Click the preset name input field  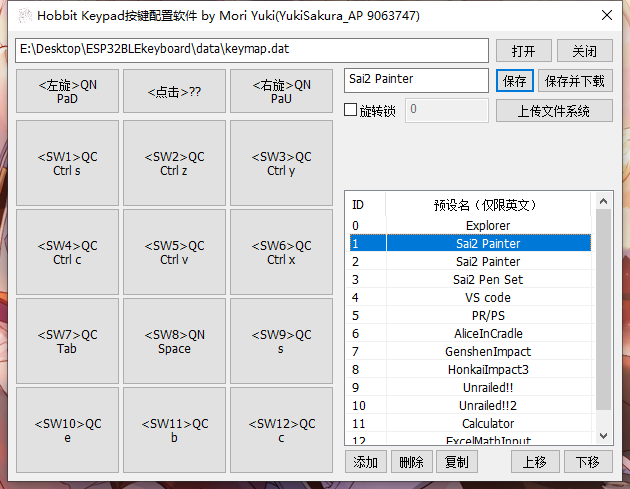417,79
